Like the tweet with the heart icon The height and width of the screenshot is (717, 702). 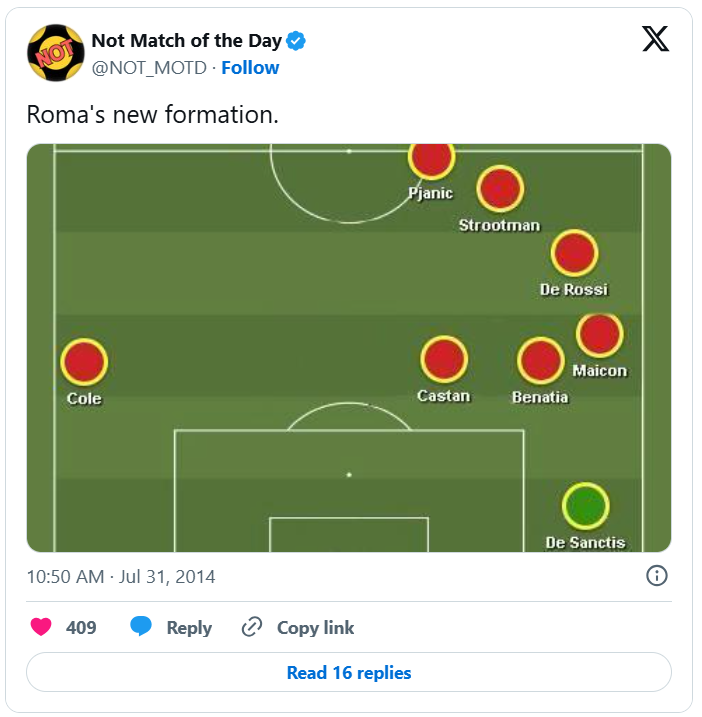click(41, 627)
